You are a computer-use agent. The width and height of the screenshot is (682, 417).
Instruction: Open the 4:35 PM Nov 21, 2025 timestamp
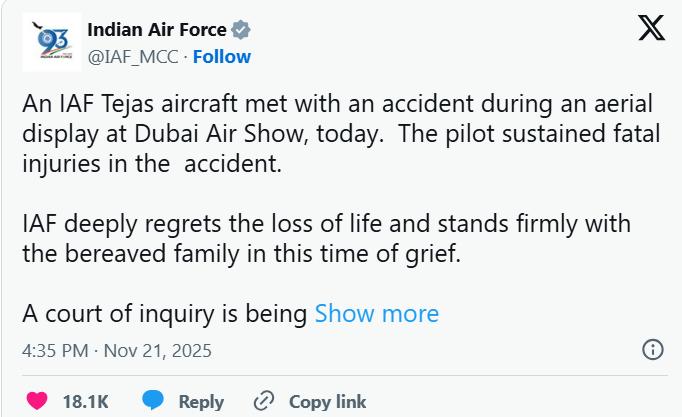coord(116,351)
